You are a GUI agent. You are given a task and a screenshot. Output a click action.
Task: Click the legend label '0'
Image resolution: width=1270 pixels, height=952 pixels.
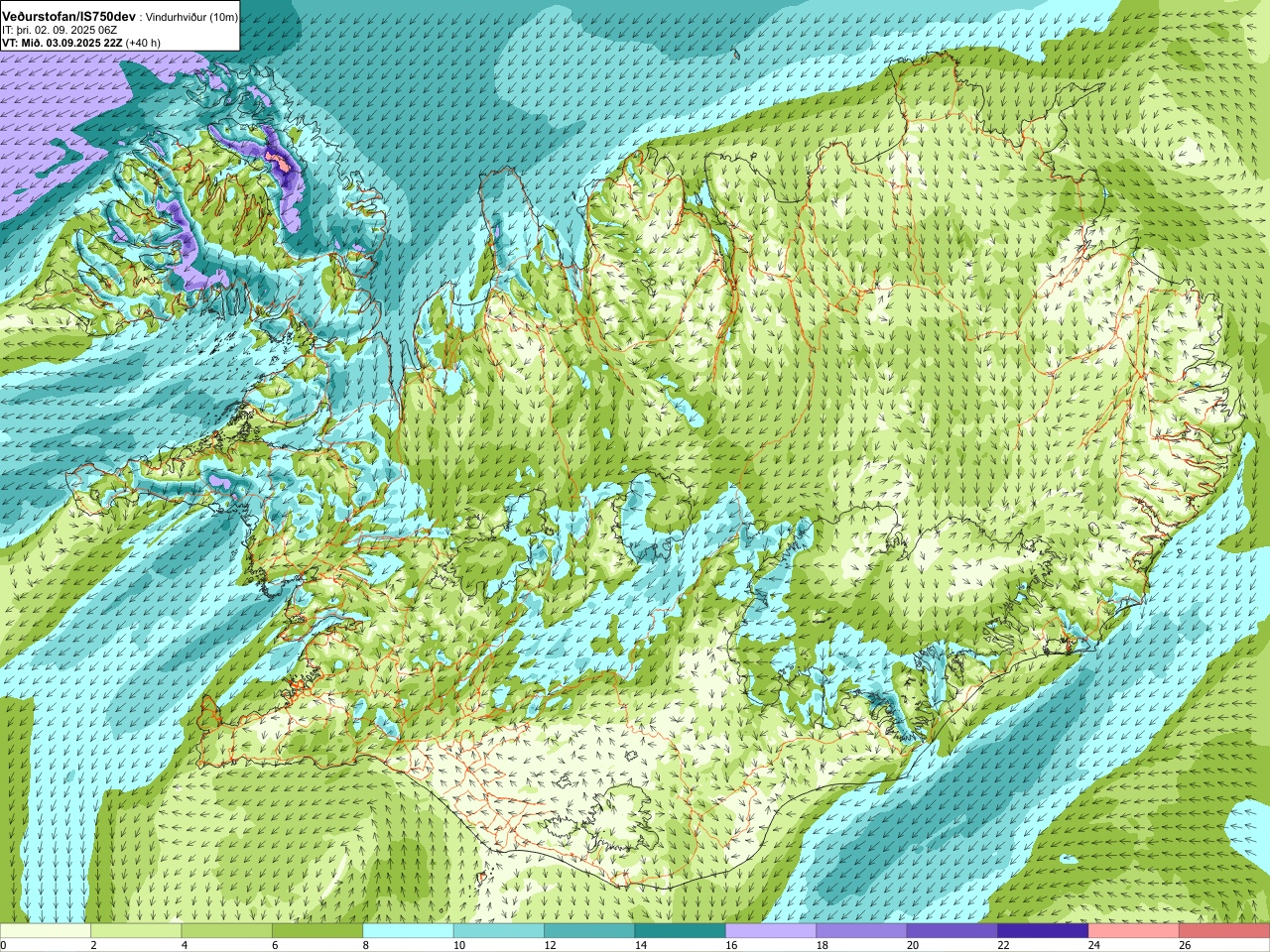click(3, 945)
